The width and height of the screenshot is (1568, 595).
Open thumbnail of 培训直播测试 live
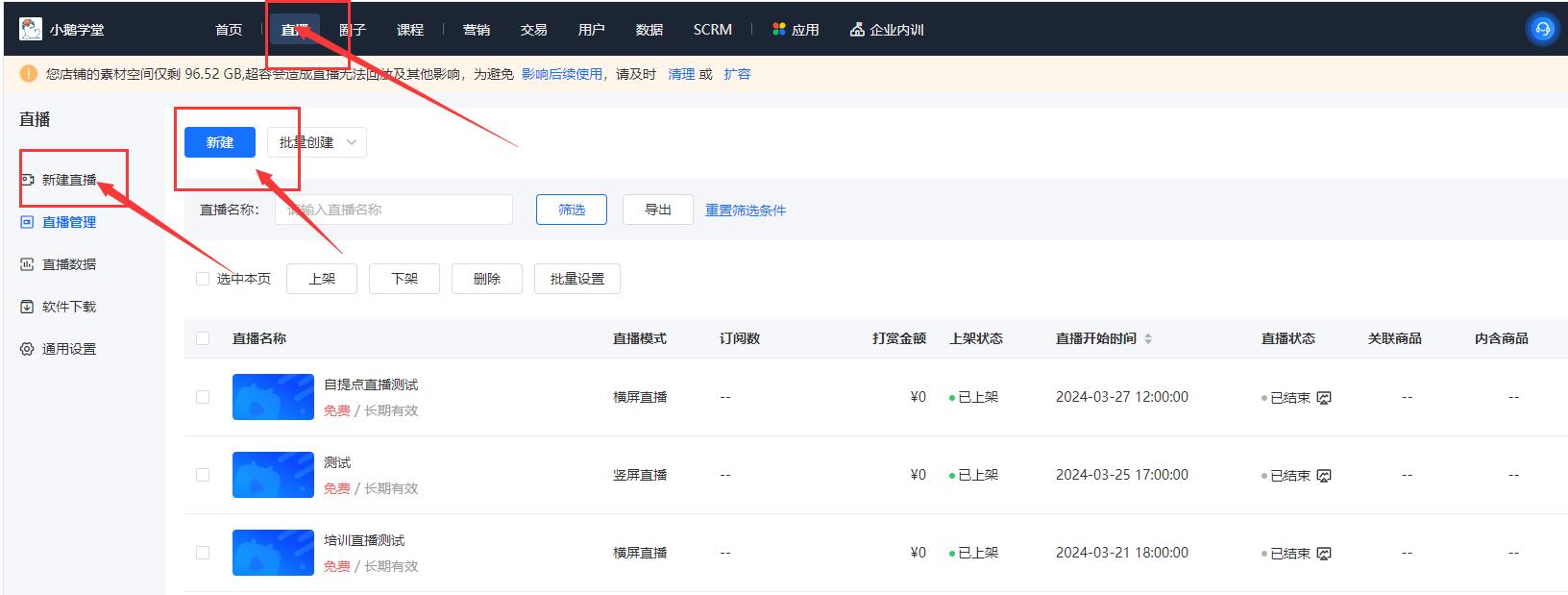pyautogui.click(x=273, y=553)
